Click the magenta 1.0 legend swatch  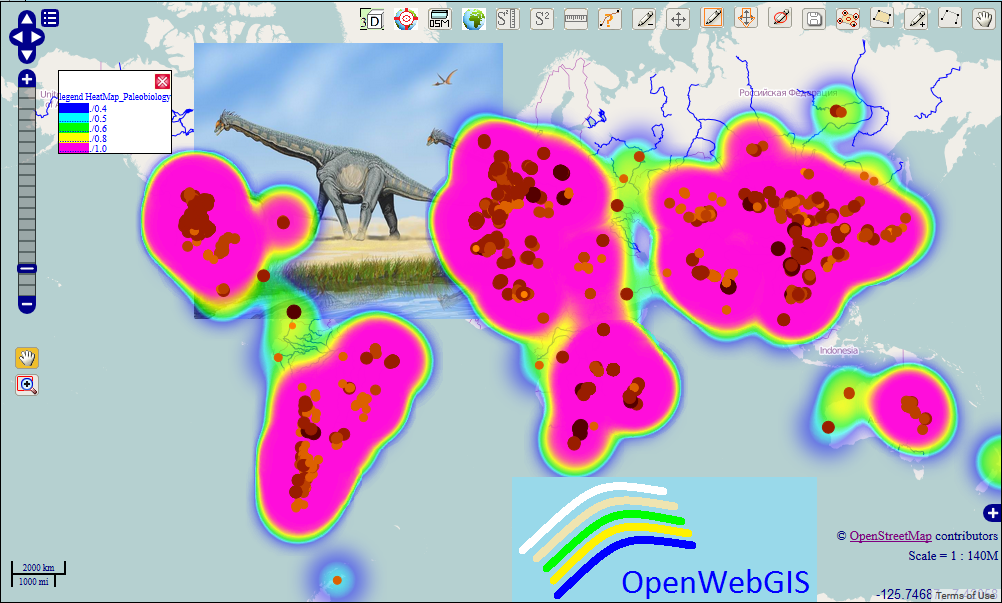pos(73,148)
